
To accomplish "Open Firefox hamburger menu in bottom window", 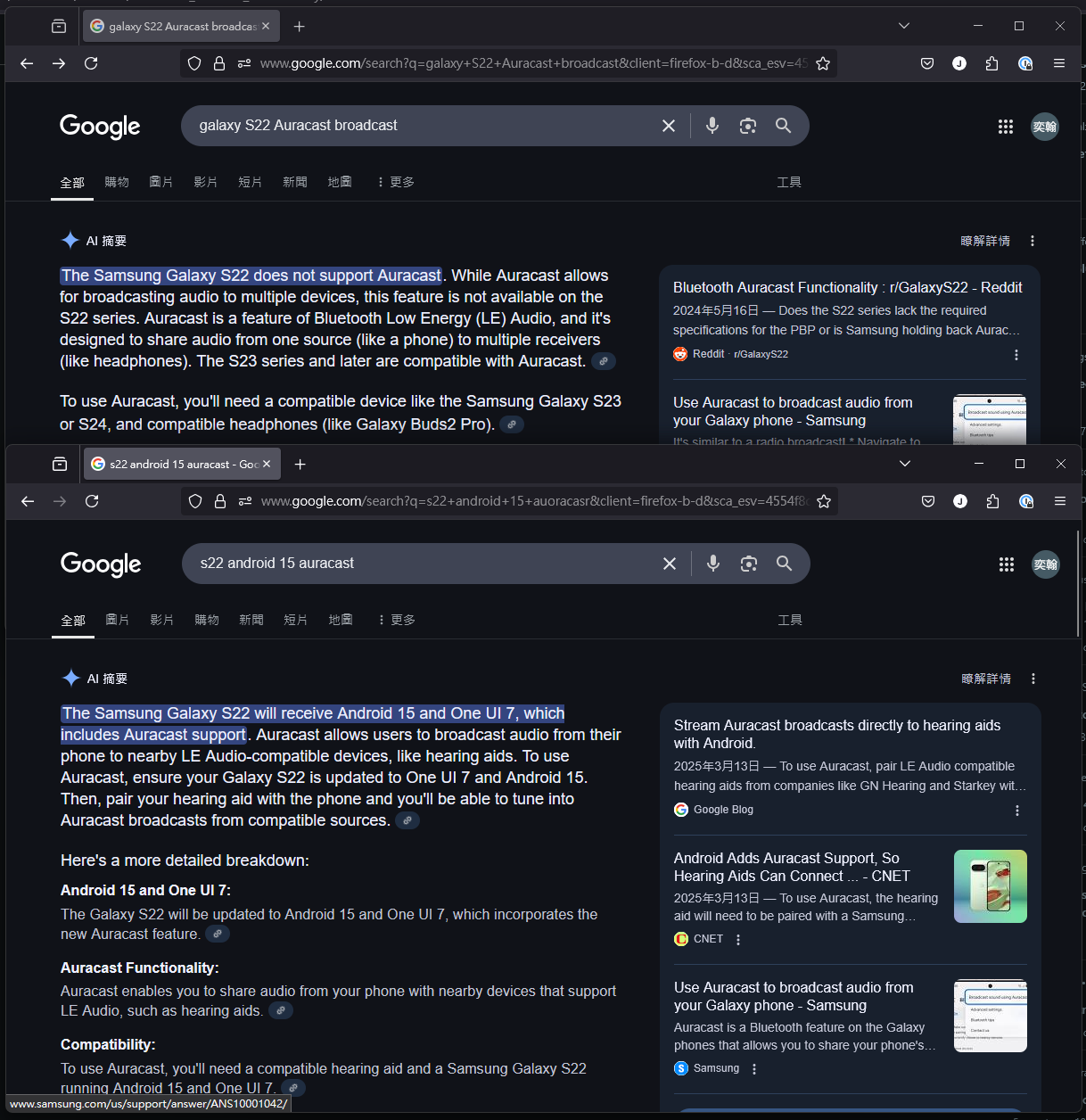I will (x=1060, y=501).
